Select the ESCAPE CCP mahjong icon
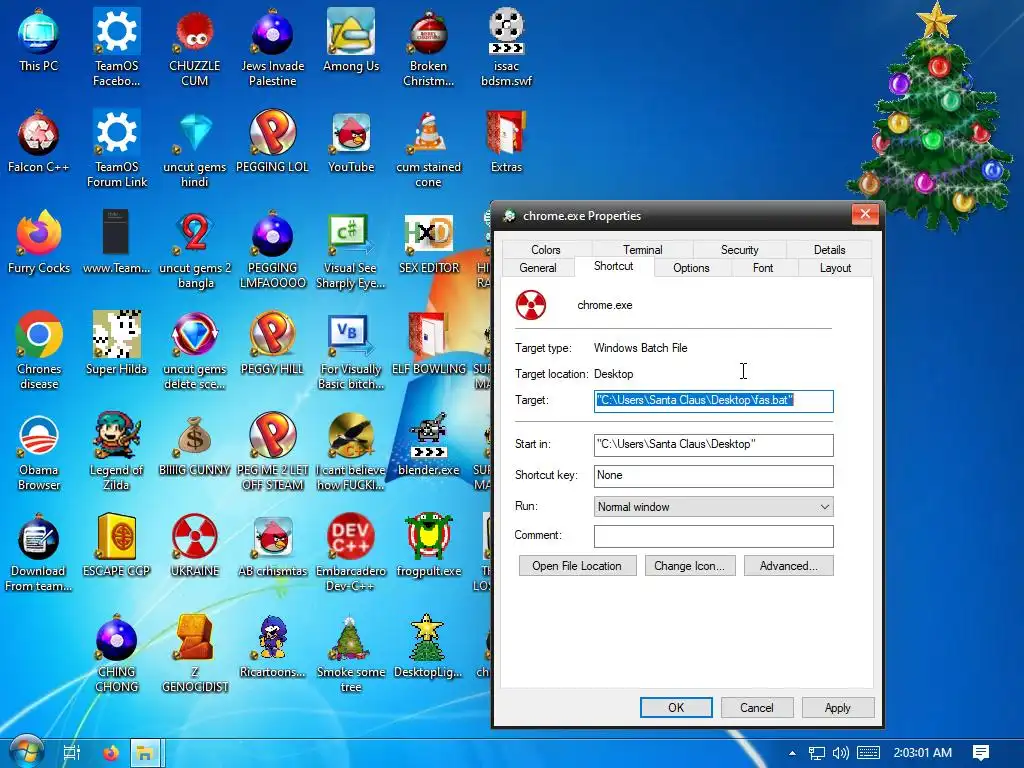The height and width of the screenshot is (768, 1024). point(116,545)
